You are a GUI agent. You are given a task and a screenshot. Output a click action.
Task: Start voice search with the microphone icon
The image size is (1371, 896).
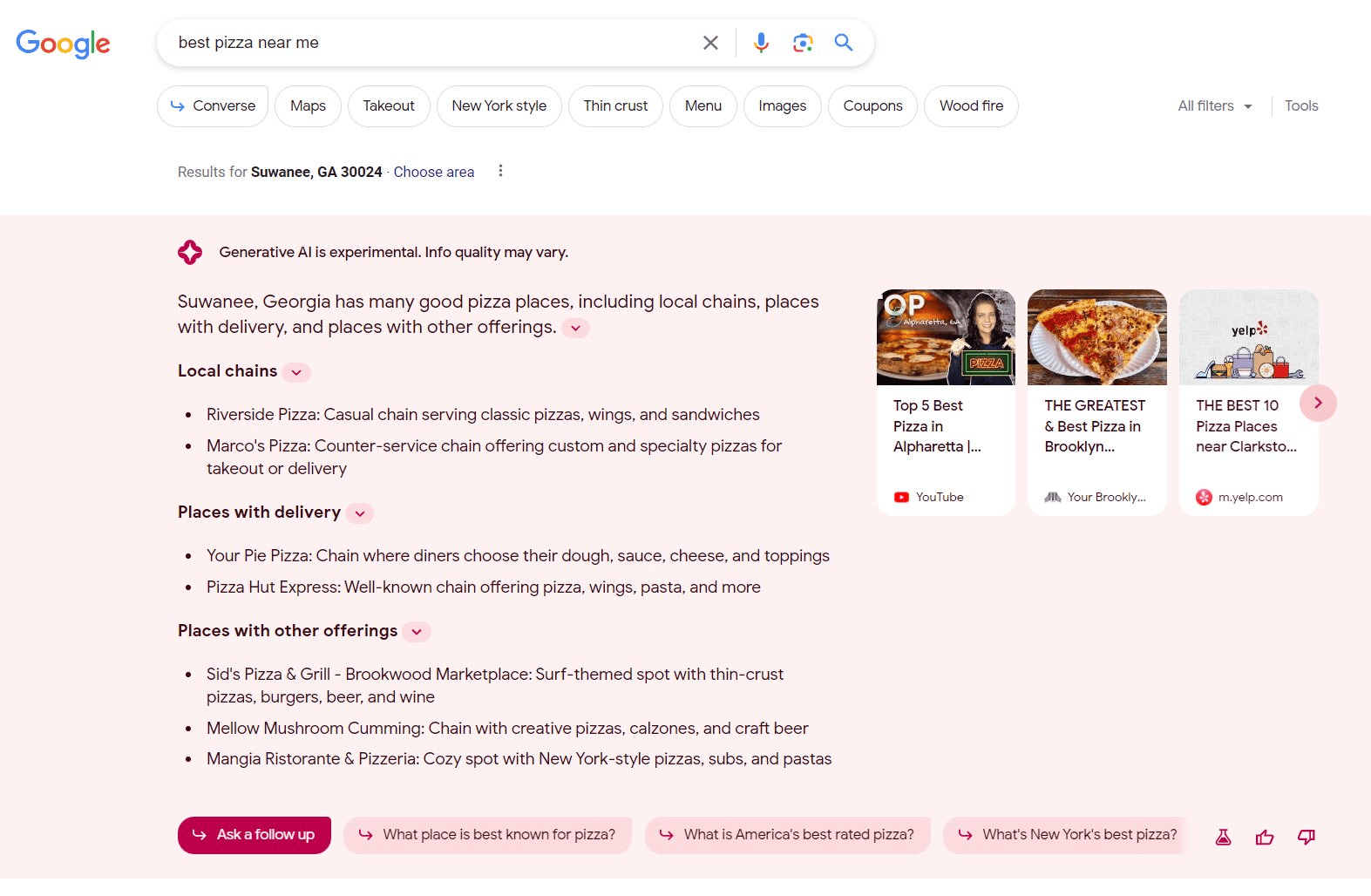click(x=761, y=43)
